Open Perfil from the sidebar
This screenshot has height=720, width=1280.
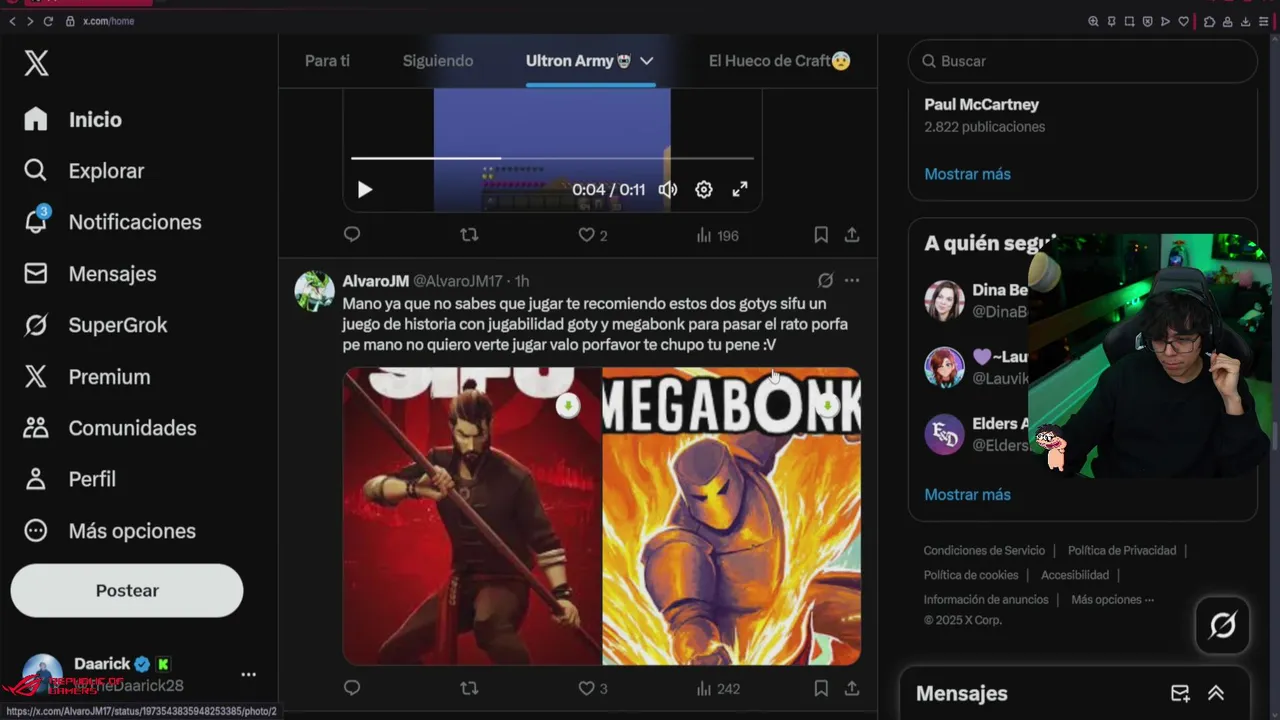point(70,479)
